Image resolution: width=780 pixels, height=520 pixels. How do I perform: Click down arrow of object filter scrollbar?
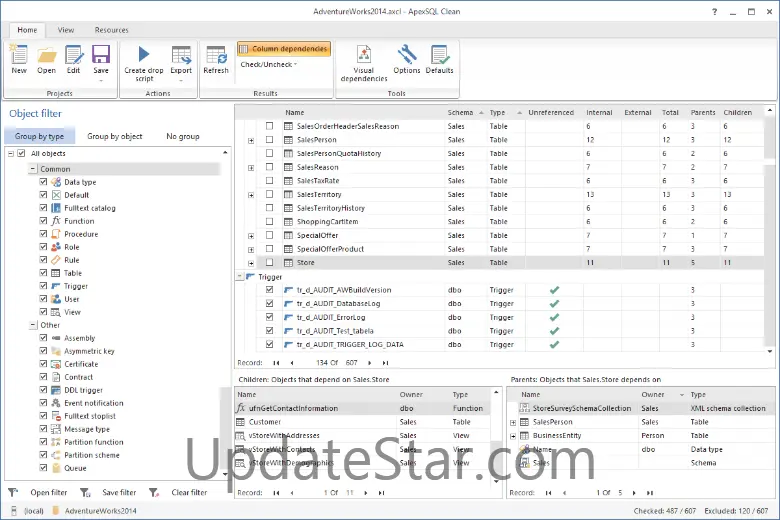[x=225, y=474]
